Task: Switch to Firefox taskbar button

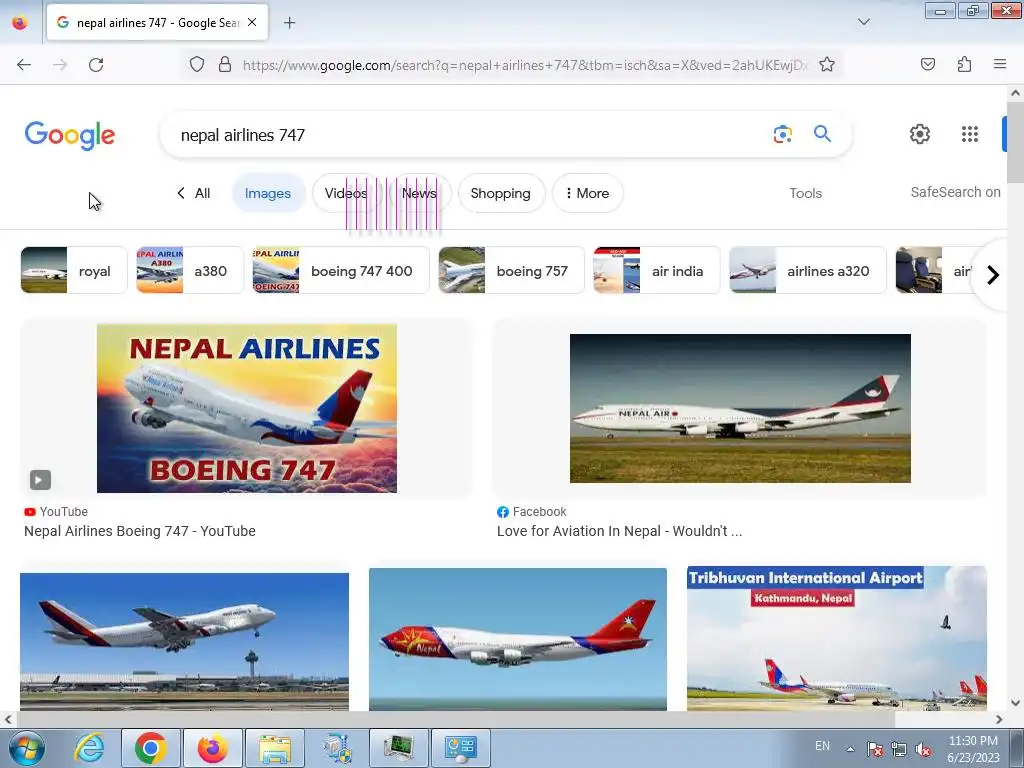Action: point(212,748)
